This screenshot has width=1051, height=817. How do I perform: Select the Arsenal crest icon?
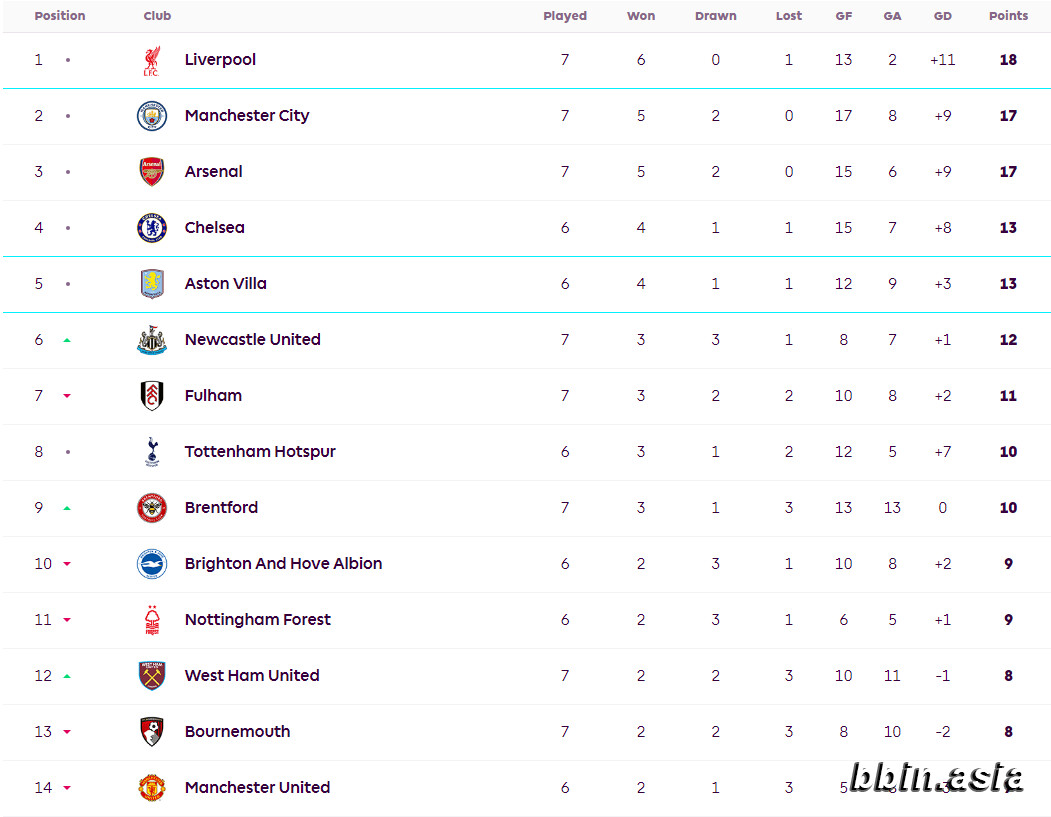coord(152,172)
